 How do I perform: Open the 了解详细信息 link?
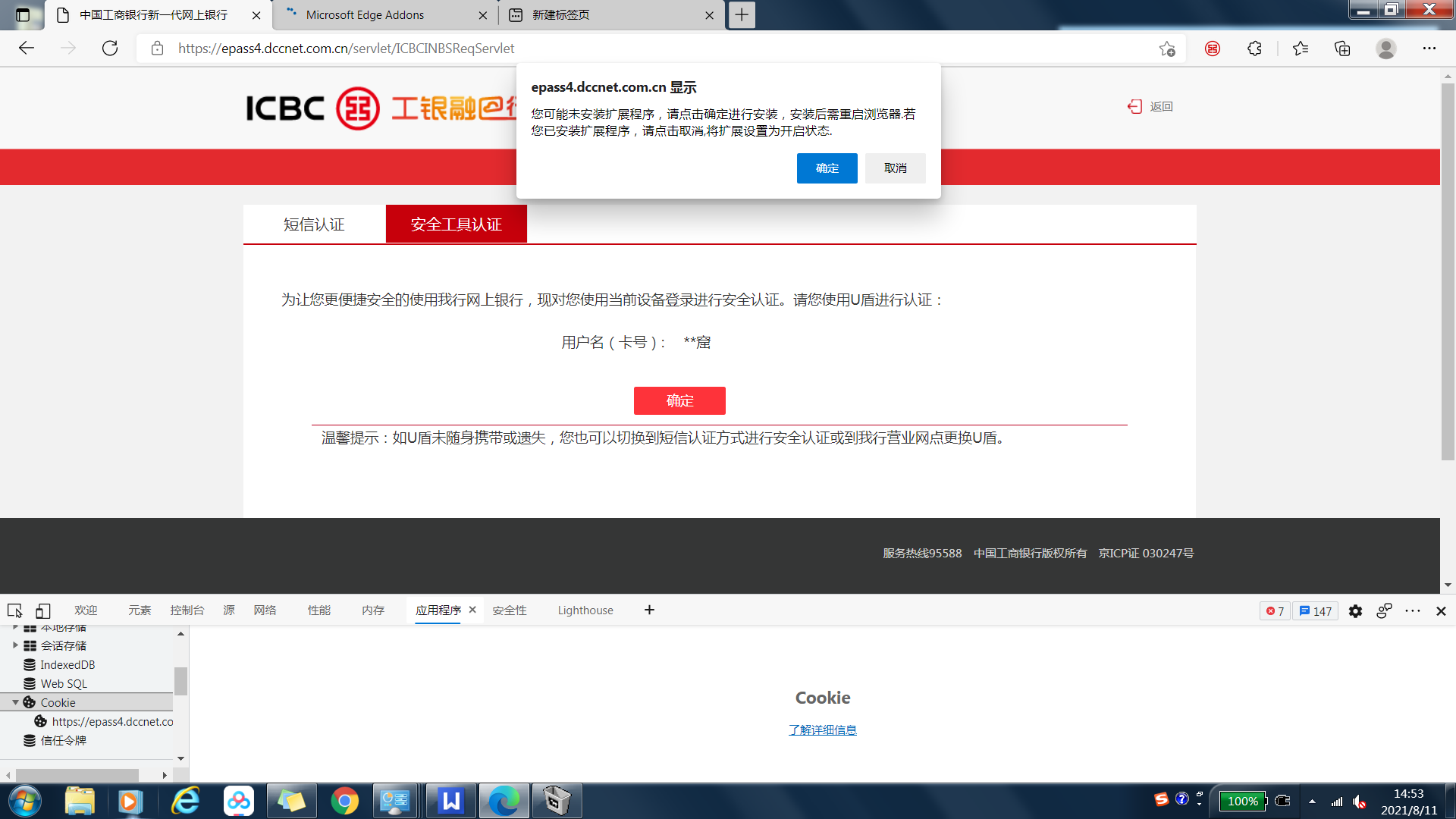(x=822, y=730)
